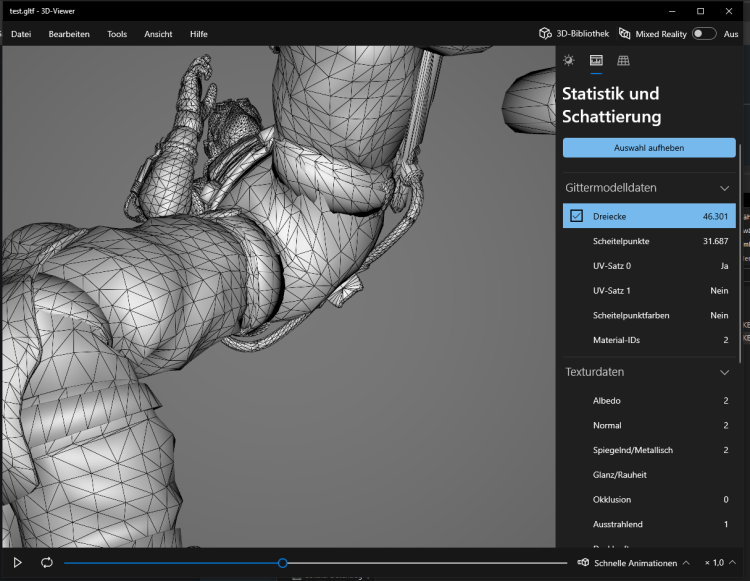Expand the playback speed 1.0 dropdown
This screenshot has width=750, height=581.
pos(720,563)
